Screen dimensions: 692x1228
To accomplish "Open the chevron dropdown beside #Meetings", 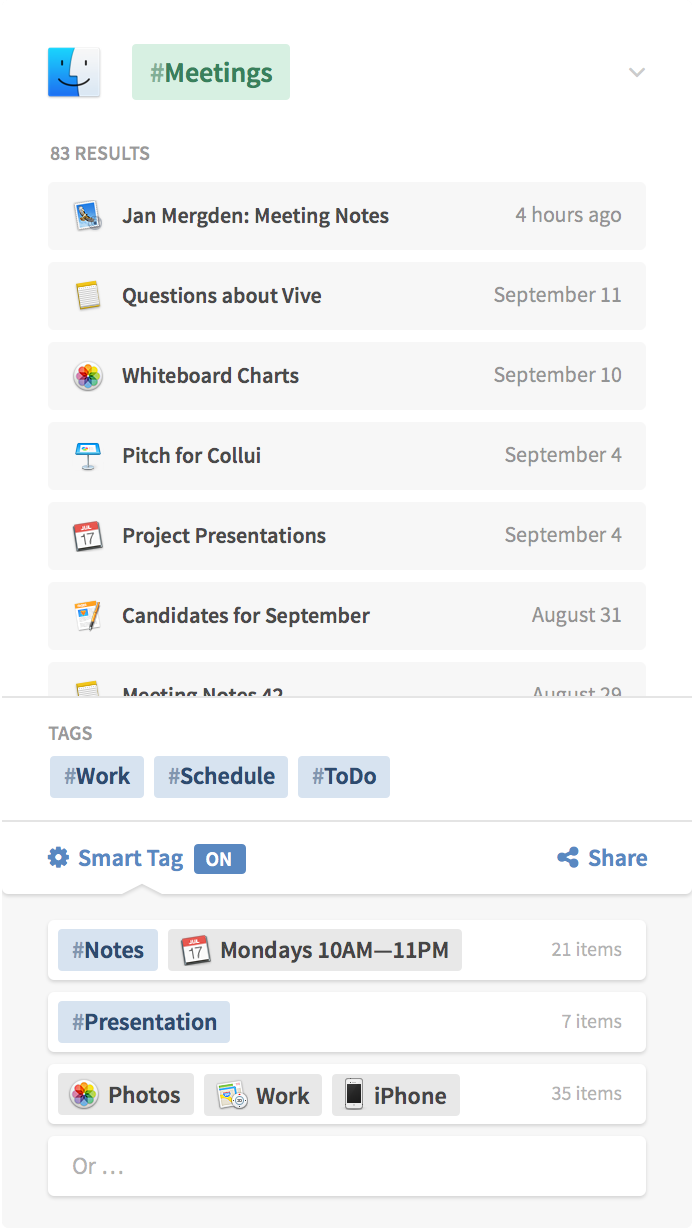I will (637, 72).
